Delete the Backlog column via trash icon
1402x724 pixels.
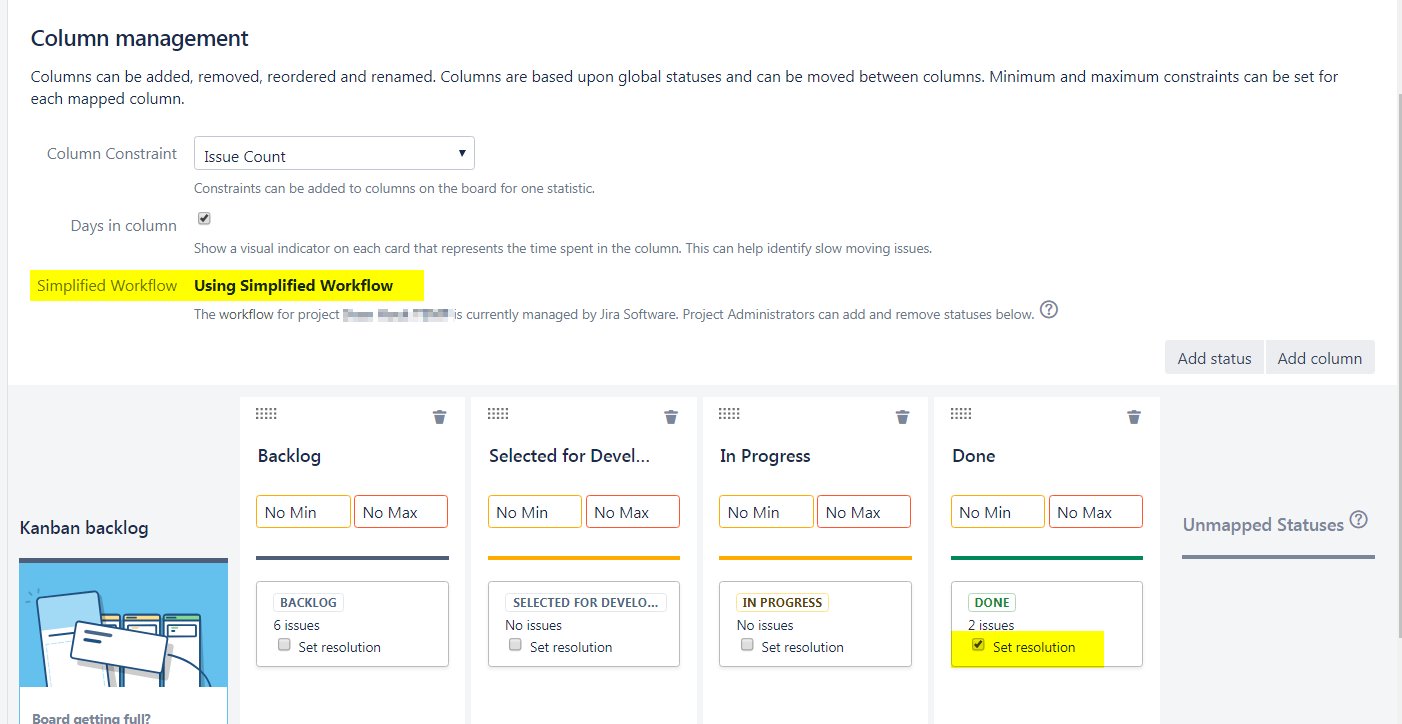439,417
